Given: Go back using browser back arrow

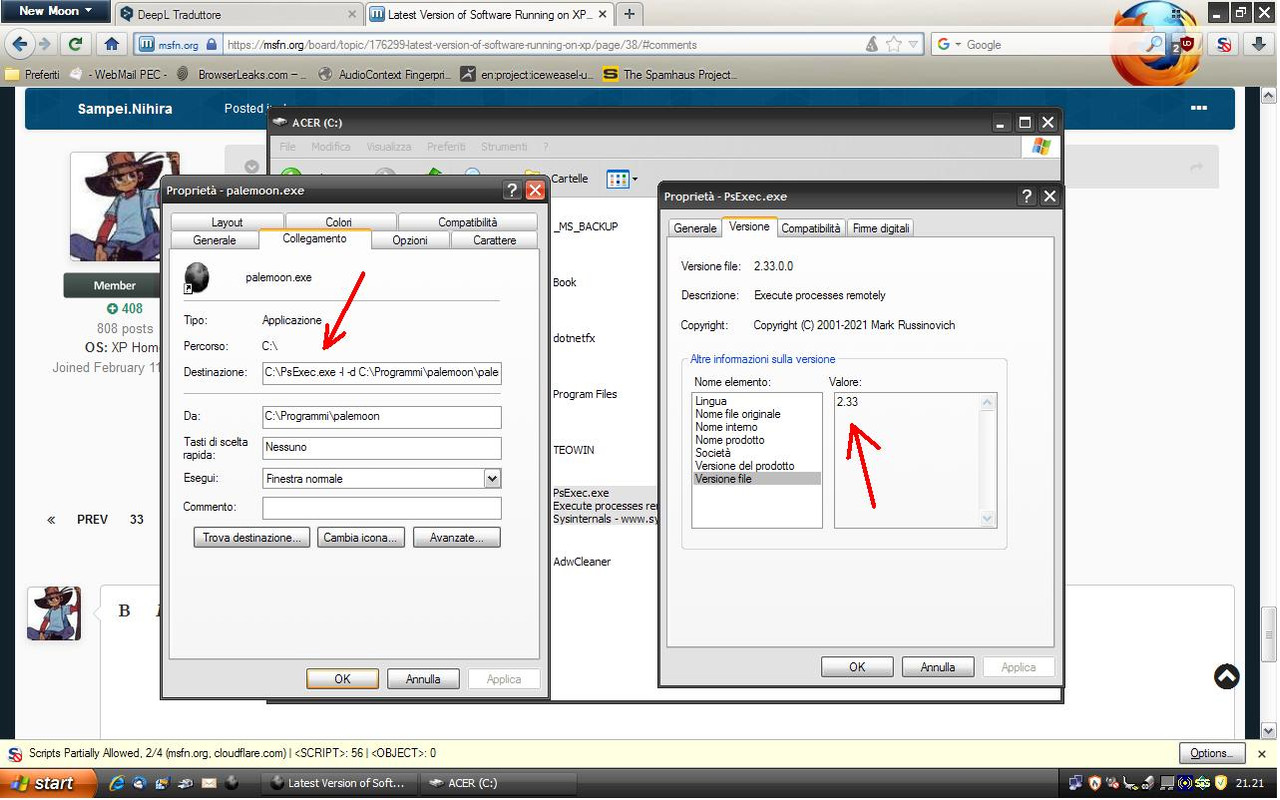Looking at the screenshot, I should point(19,44).
